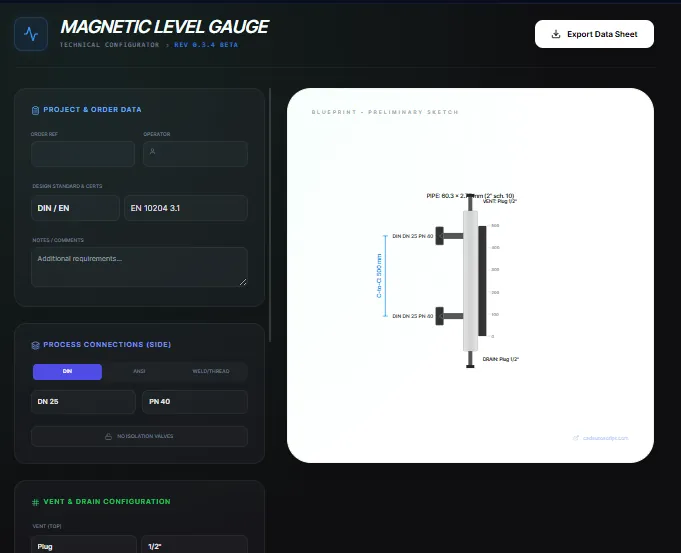Toggle the No Isolation Valves option
The height and width of the screenshot is (553, 681).
click(x=139, y=436)
